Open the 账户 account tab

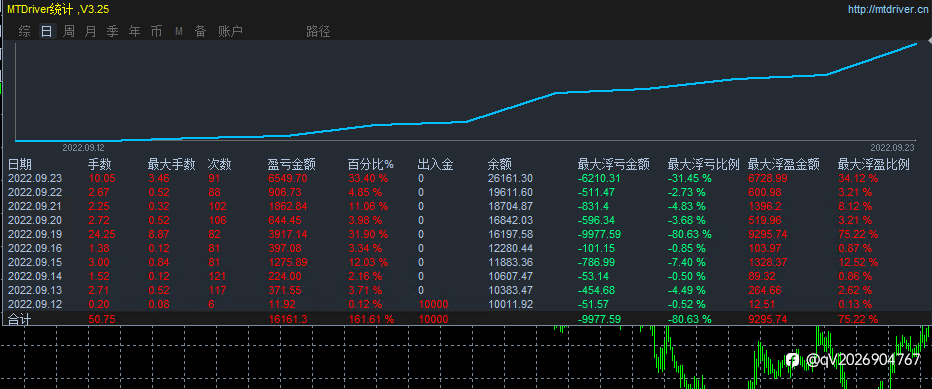(x=231, y=32)
